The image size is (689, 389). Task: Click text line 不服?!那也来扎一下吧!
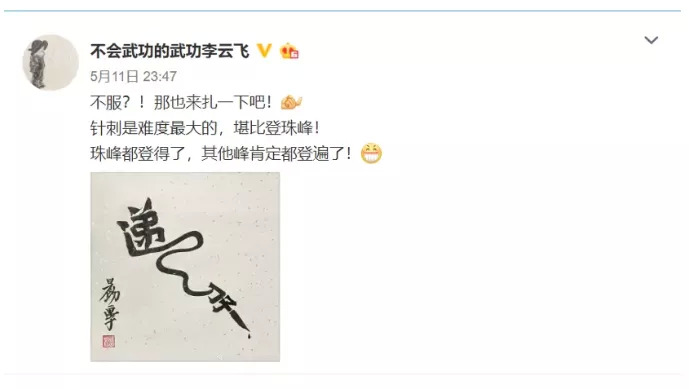pos(181,102)
